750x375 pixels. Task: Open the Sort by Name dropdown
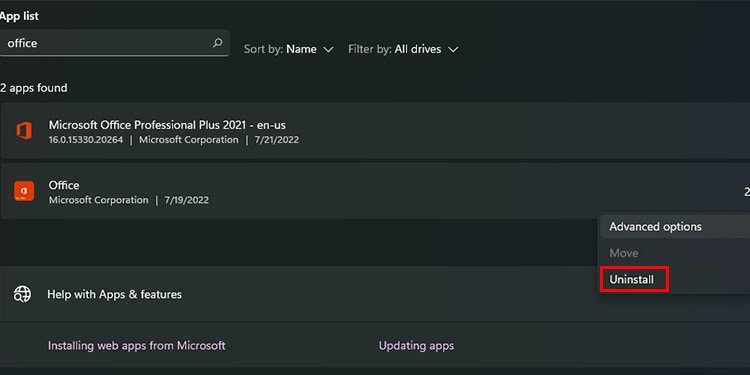288,49
